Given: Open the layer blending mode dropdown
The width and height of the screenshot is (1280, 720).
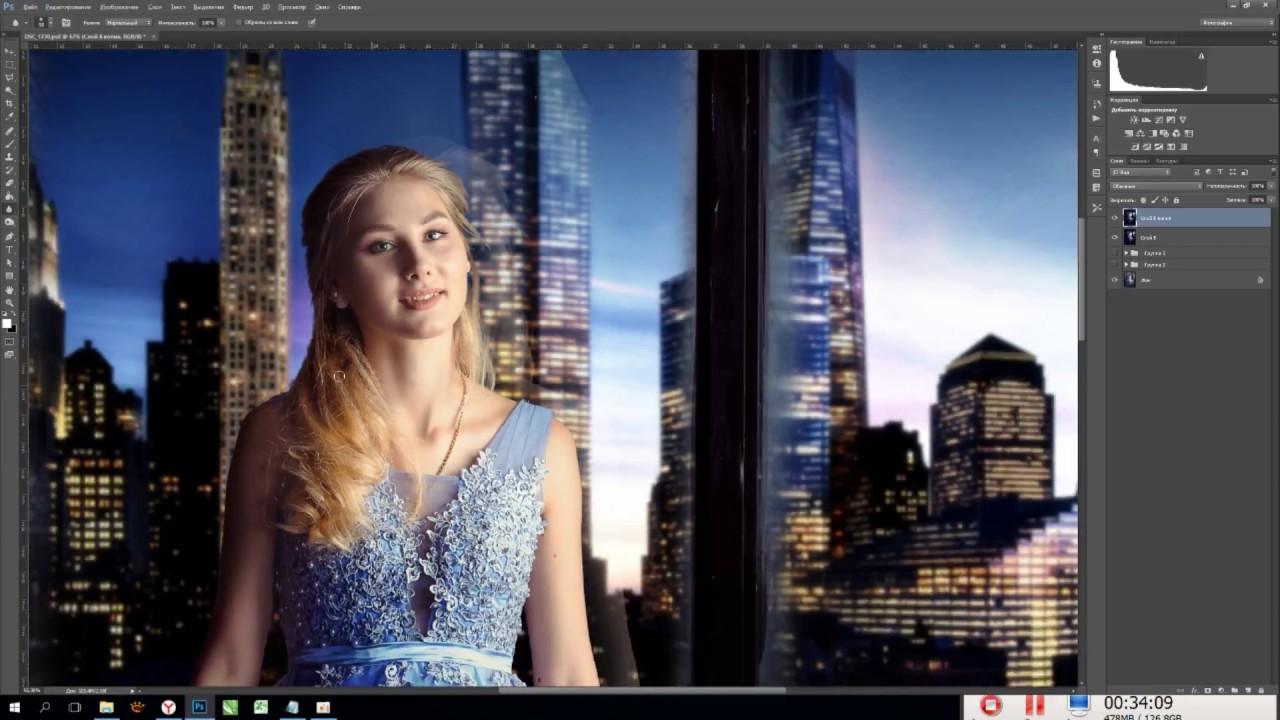Looking at the screenshot, I should [x=1156, y=186].
